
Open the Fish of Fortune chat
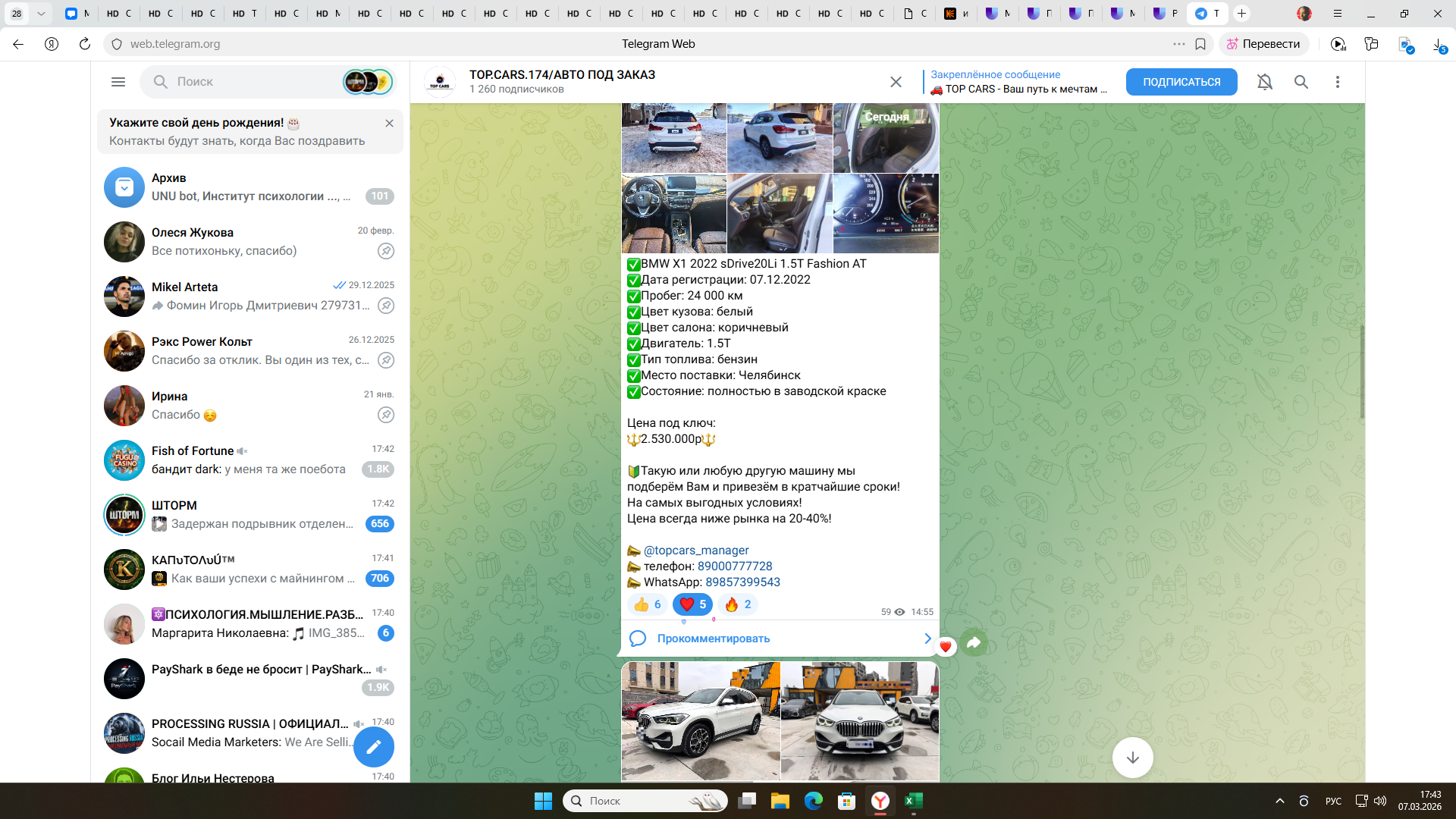point(250,460)
